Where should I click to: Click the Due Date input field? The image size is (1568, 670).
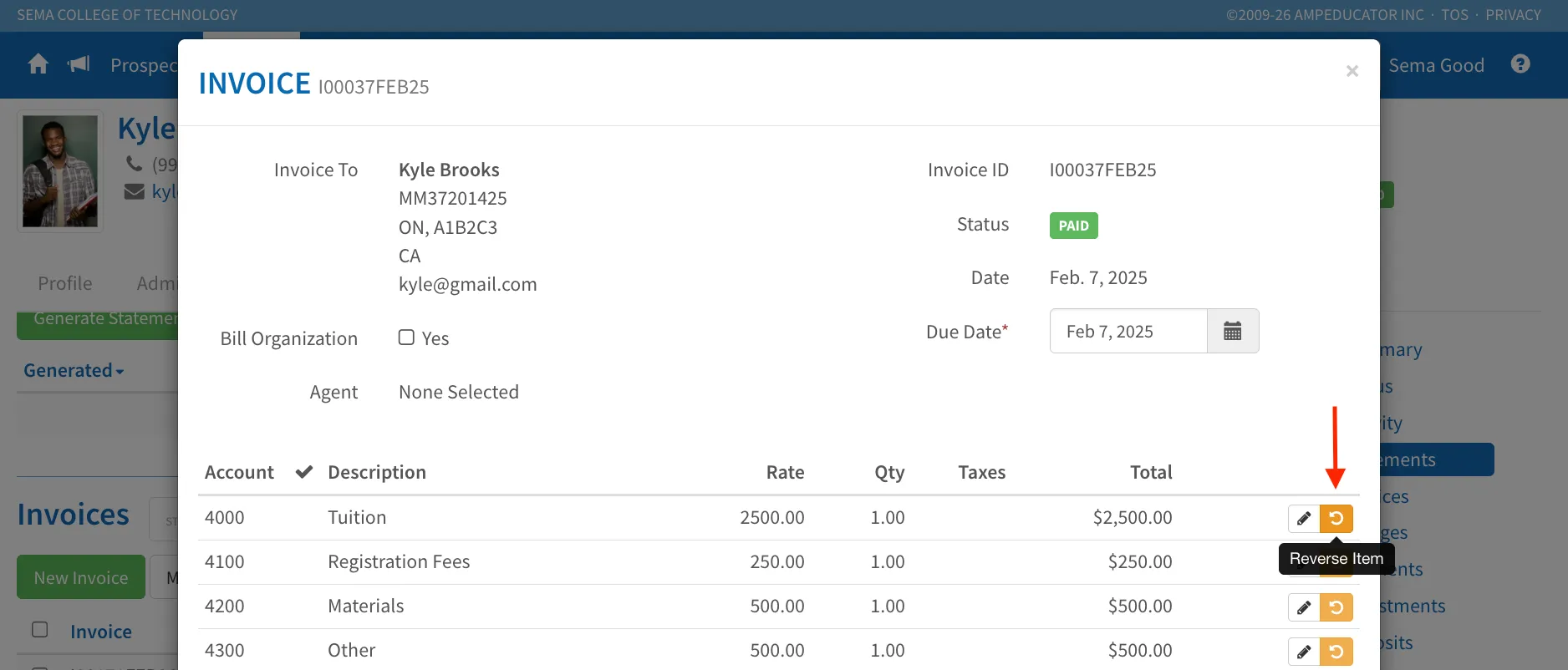(x=1128, y=331)
